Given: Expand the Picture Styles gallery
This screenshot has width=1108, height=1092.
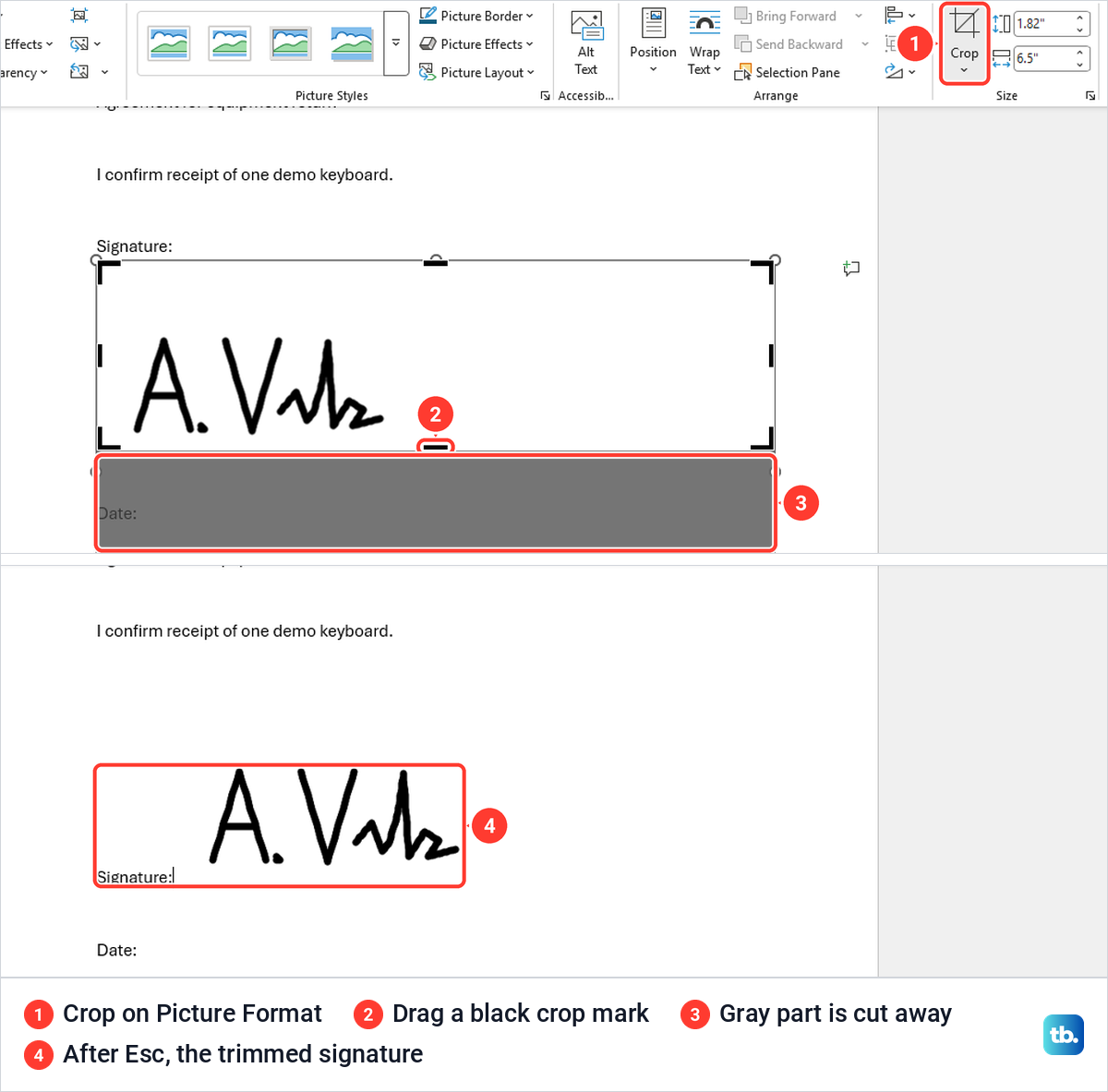Looking at the screenshot, I should [396, 43].
